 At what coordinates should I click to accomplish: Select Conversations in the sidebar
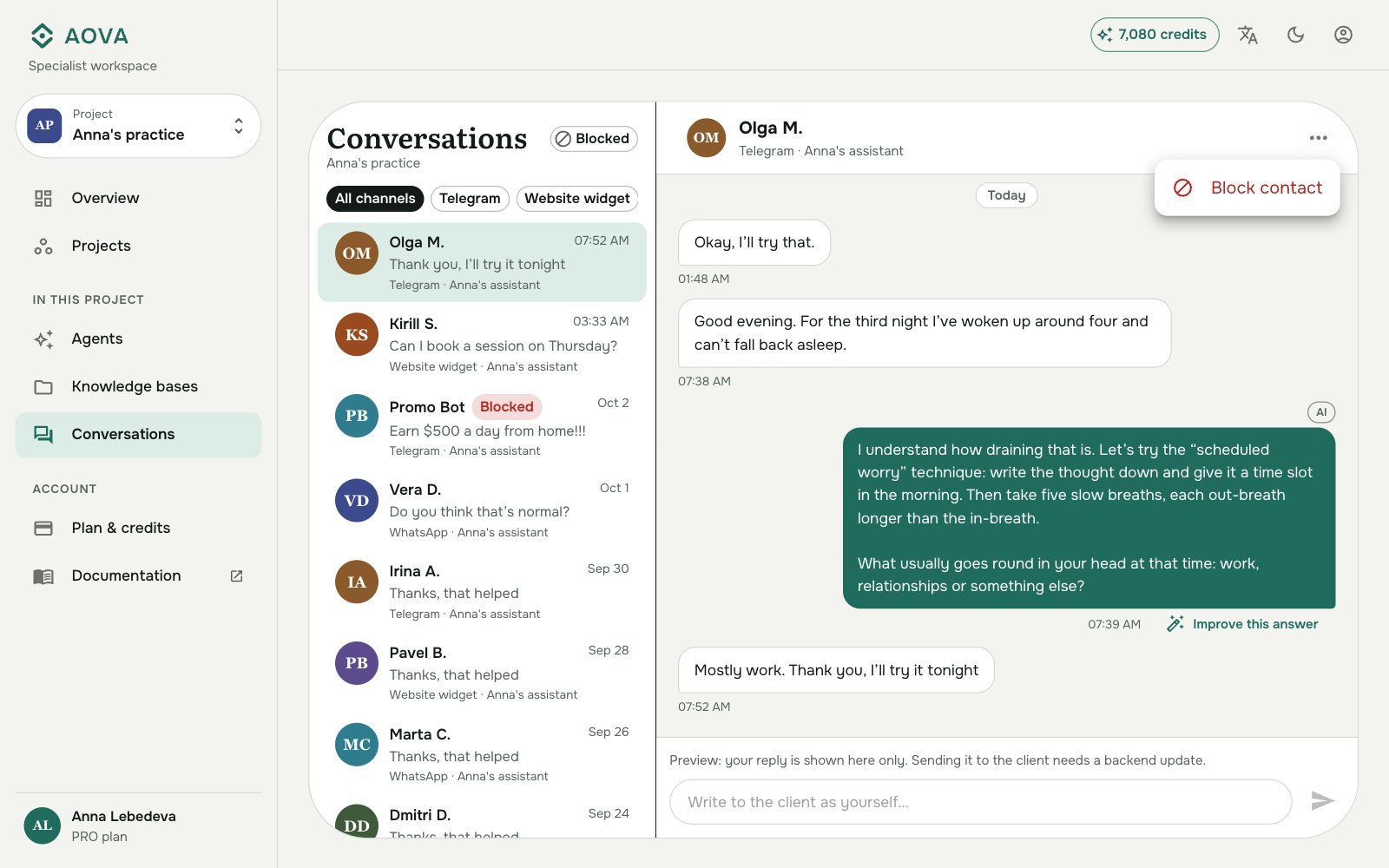point(138,434)
